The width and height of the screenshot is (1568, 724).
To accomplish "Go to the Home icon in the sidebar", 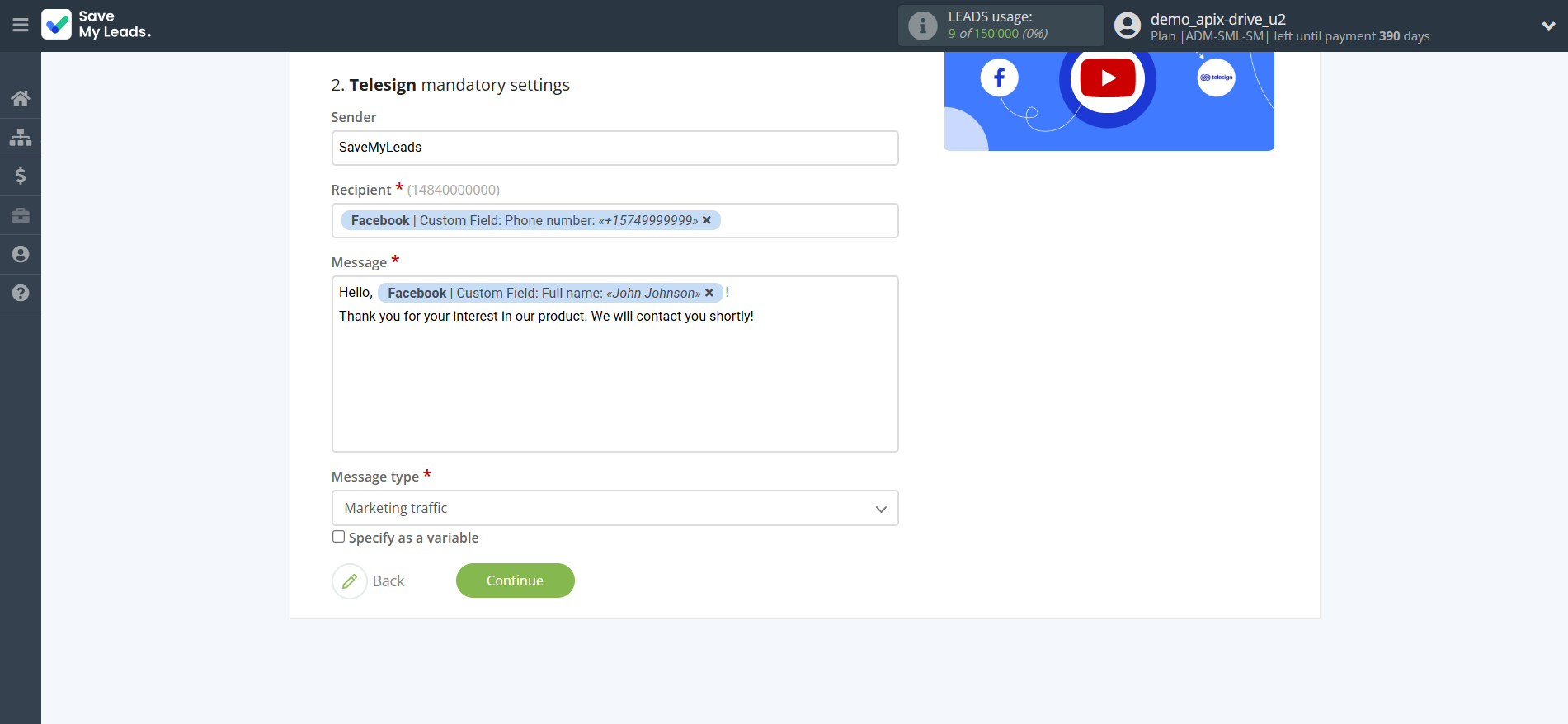I will tap(21, 98).
